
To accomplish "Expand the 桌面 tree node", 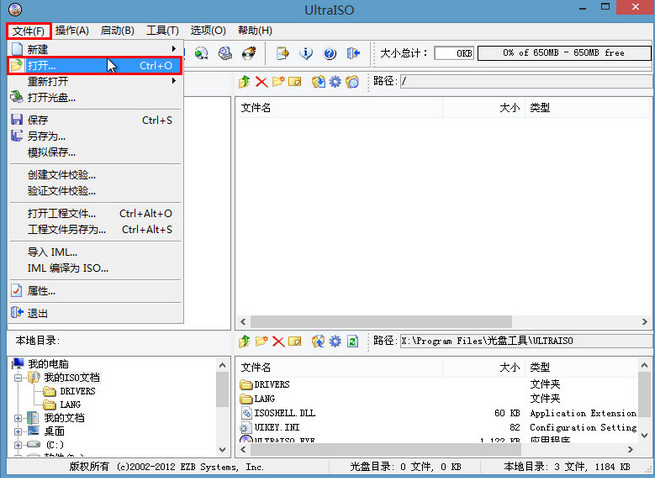I will point(18,432).
